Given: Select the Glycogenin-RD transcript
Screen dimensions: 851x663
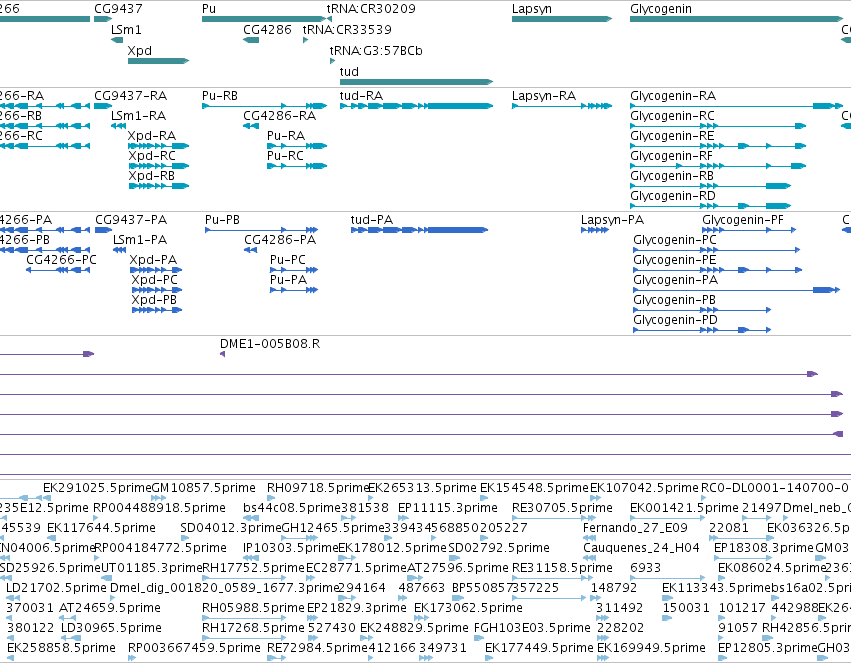Looking at the screenshot, I should (672, 196).
